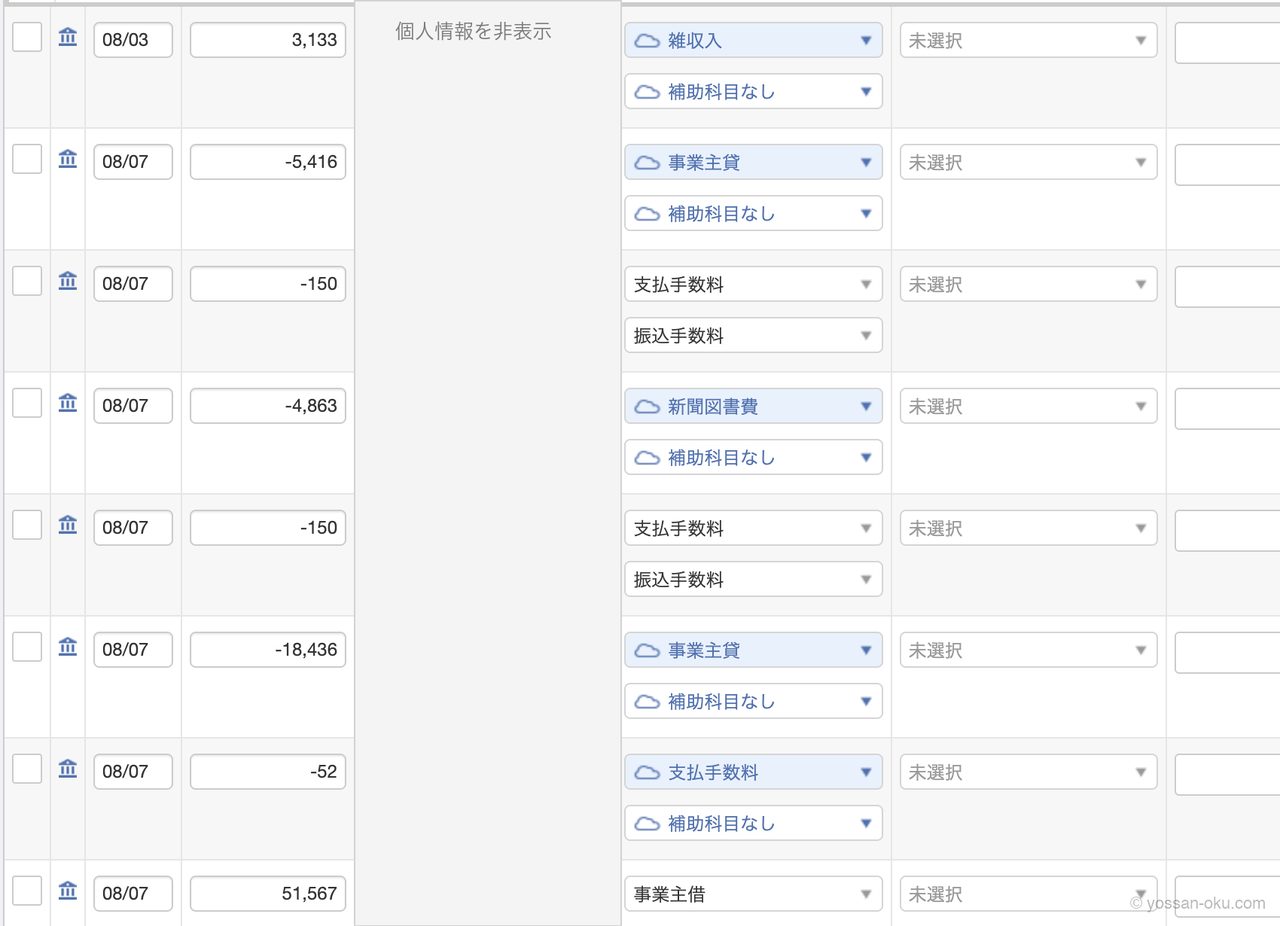The height and width of the screenshot is (926, 1280).
Task: Click the bank icon on the 3,133 row
Action: pyautogui.click(x=68, y=38)
